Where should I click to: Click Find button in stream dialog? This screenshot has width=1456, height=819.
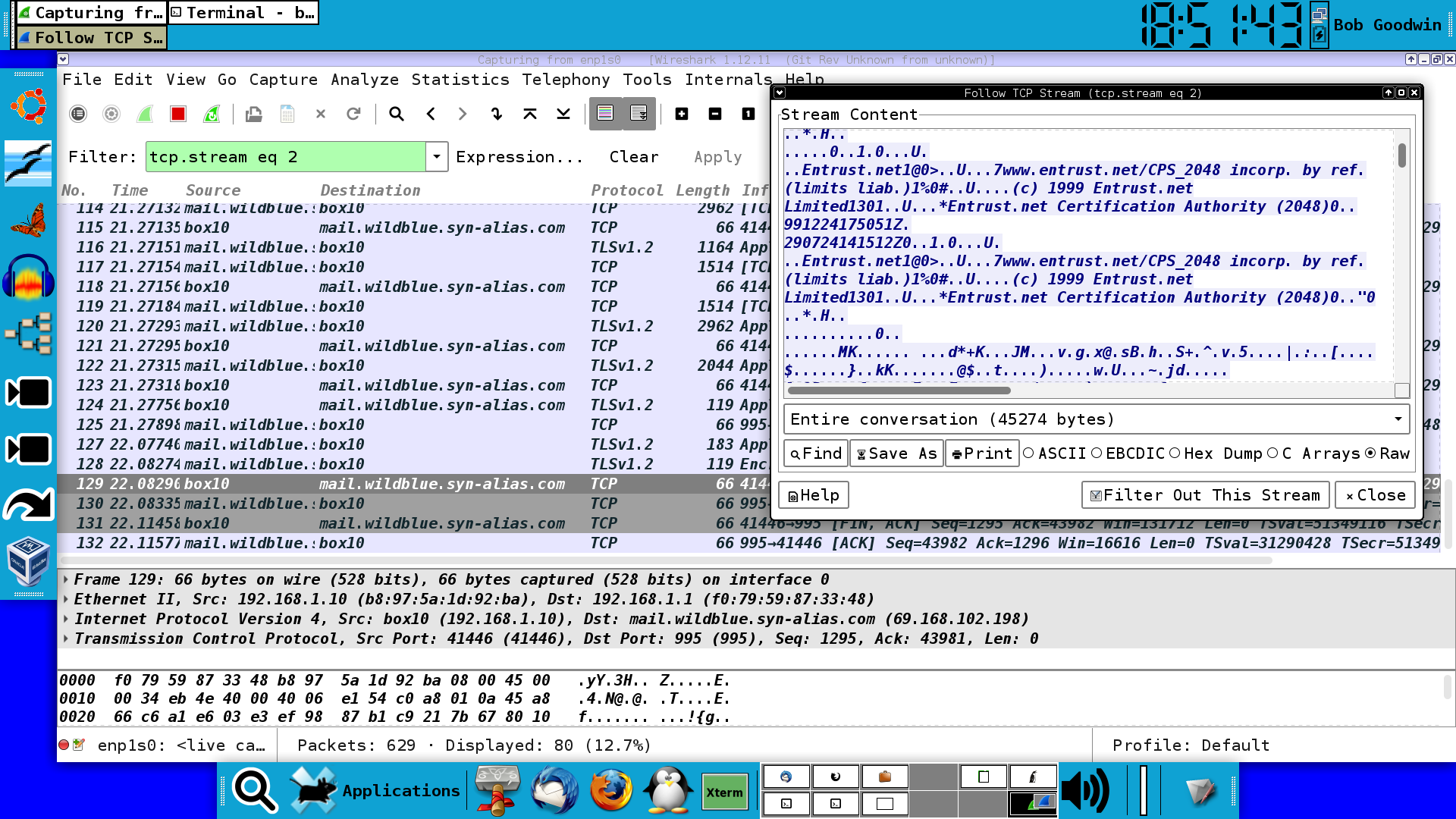(816, 453)
